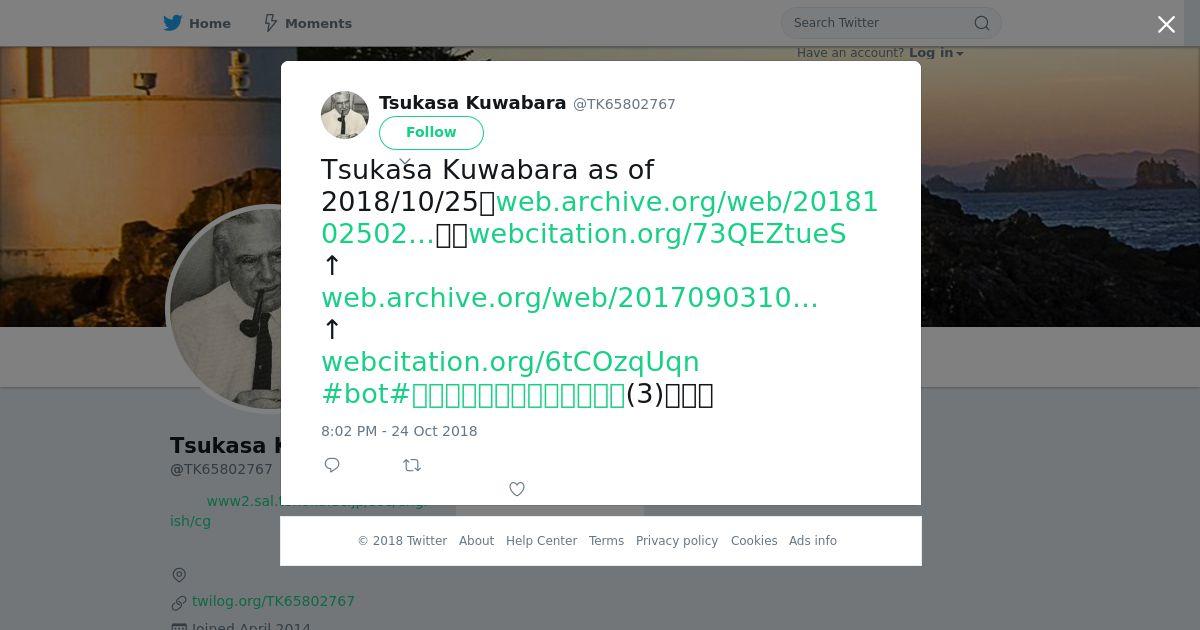Click the #bot hashtag
1200x630 pixels.
354,394
